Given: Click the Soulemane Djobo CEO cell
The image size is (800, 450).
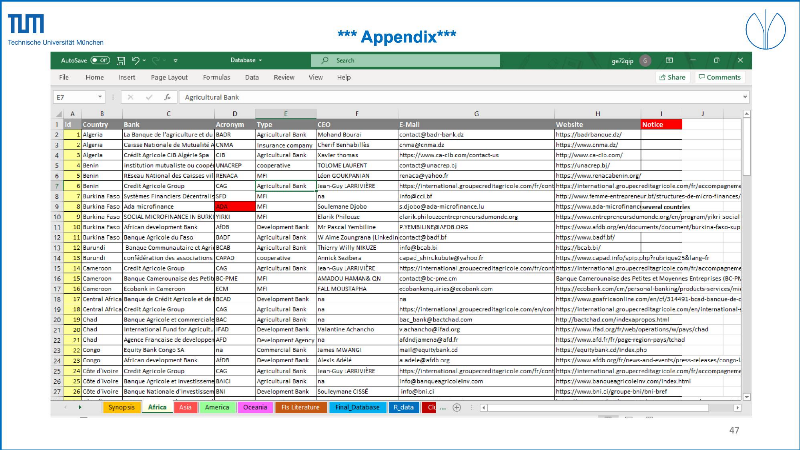Looking at the screenshot, I should (x=357, y=207).
